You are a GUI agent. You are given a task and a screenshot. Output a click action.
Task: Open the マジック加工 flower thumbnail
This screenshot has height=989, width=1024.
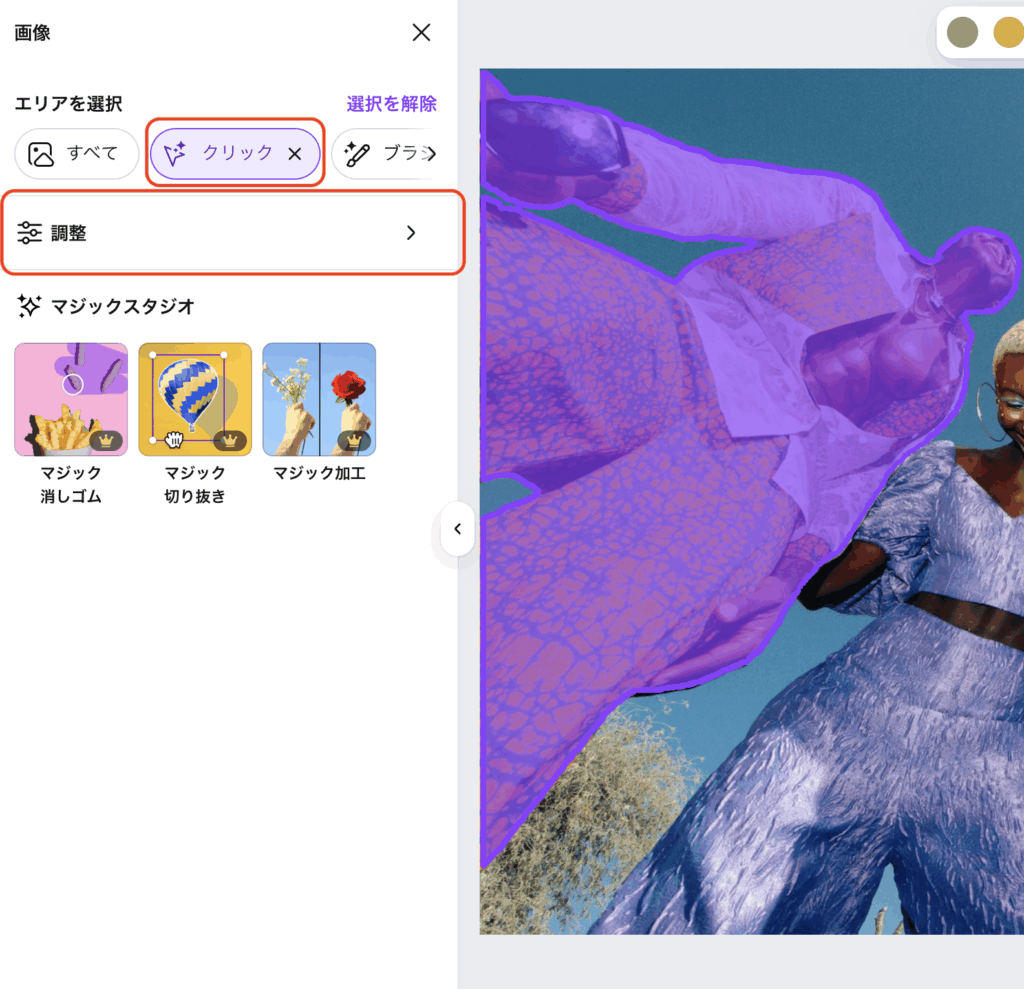[x=319, y=399]
